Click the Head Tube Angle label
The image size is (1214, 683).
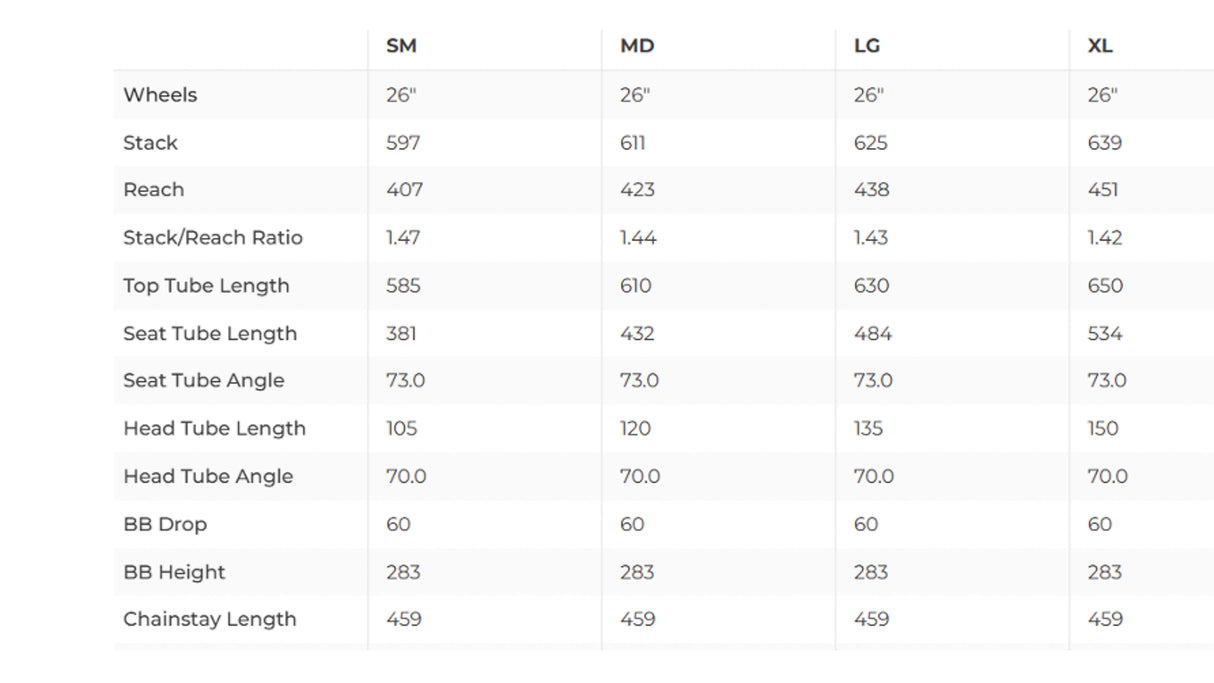point(208,477)
